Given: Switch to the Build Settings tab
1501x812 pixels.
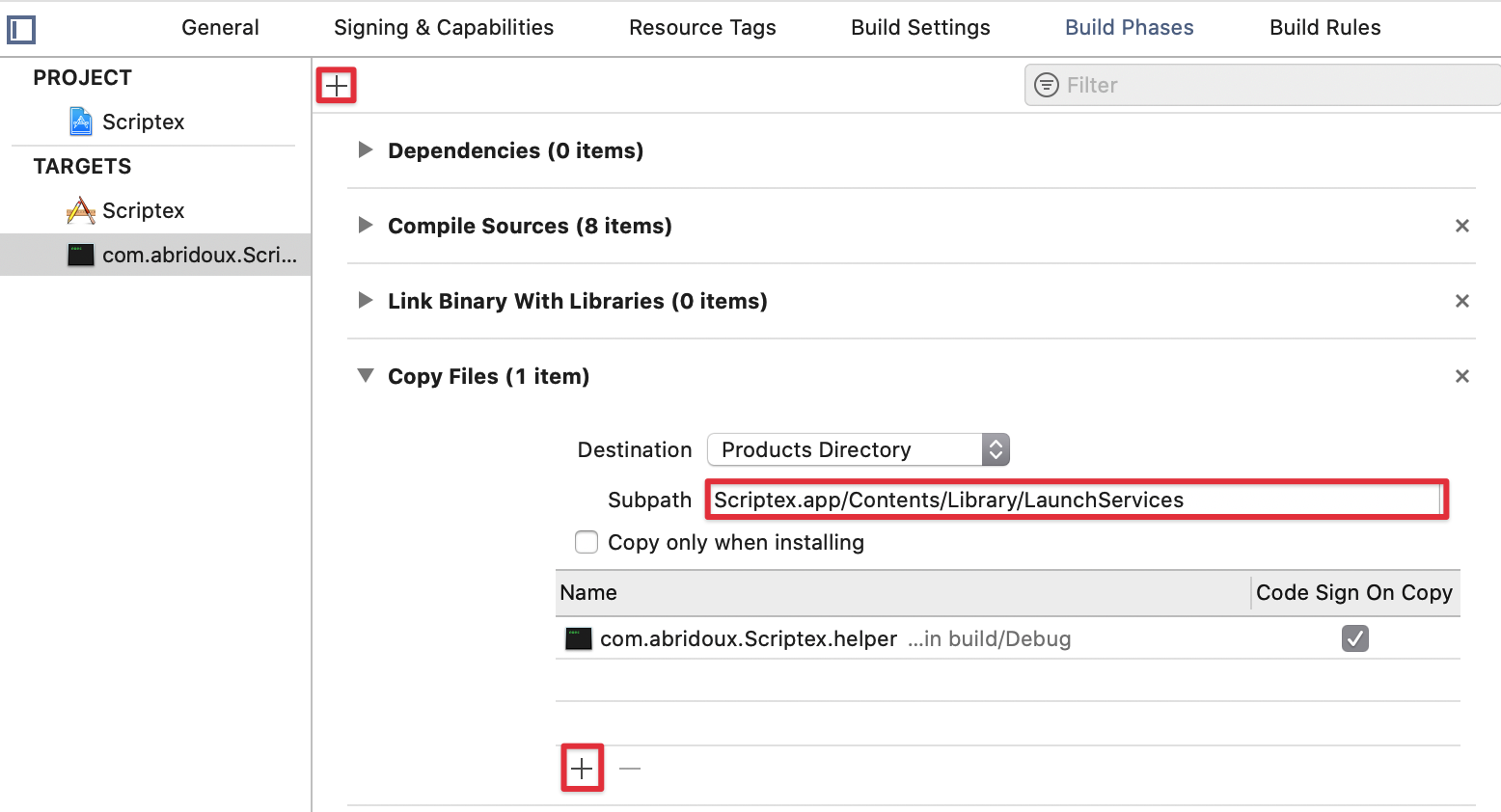Looking at the screenshot, I should (919, 28).
